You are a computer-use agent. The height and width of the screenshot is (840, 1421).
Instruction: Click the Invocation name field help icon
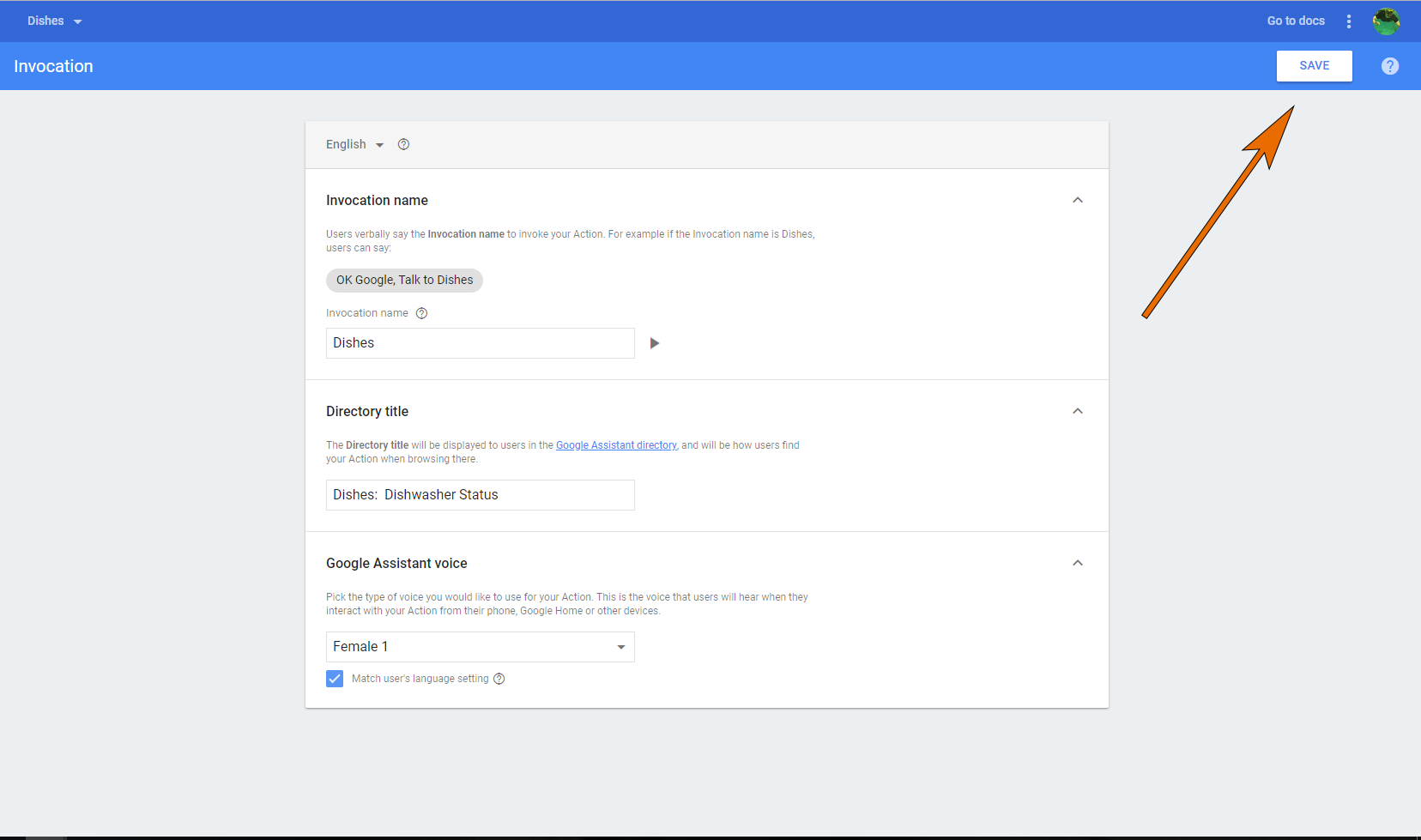point(421,313)
